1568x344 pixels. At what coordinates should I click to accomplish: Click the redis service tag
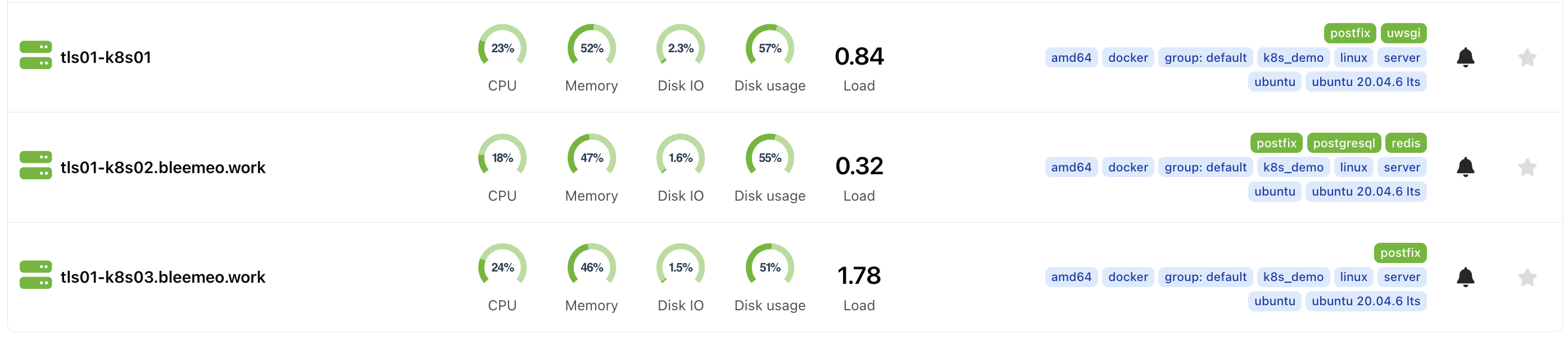(x=1406, y=143)
